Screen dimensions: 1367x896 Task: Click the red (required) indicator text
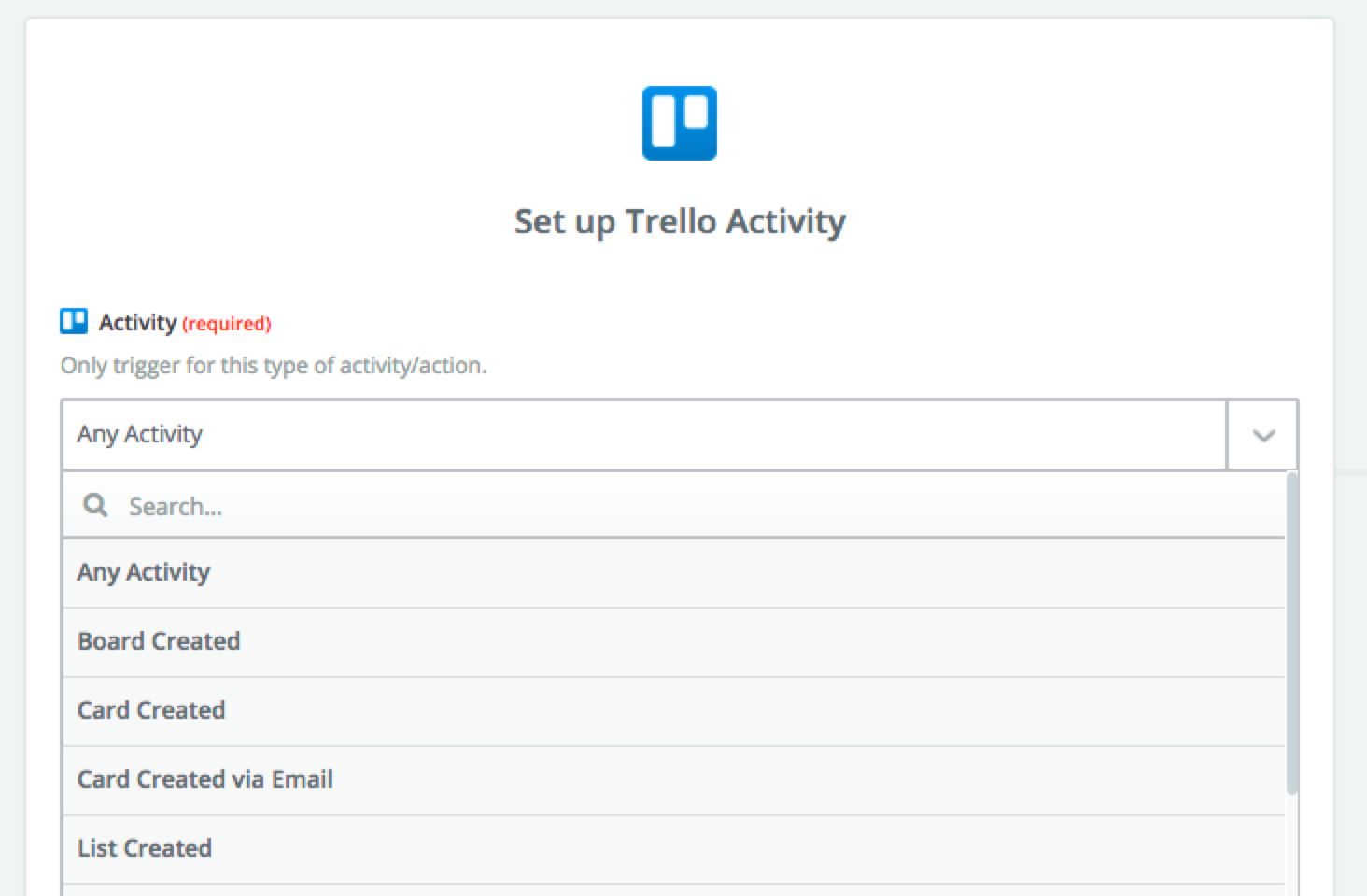tap(226, 324)
